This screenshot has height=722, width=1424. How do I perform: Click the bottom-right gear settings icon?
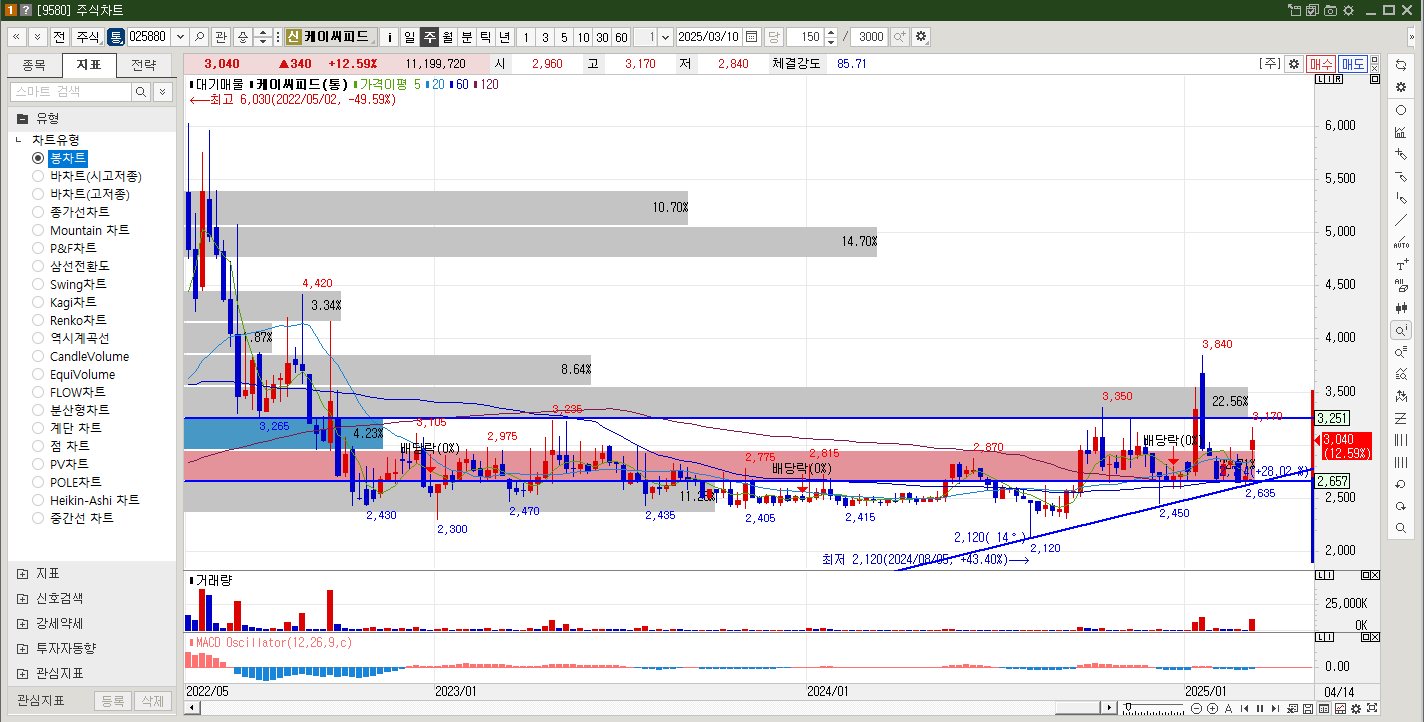(1354, 708)
